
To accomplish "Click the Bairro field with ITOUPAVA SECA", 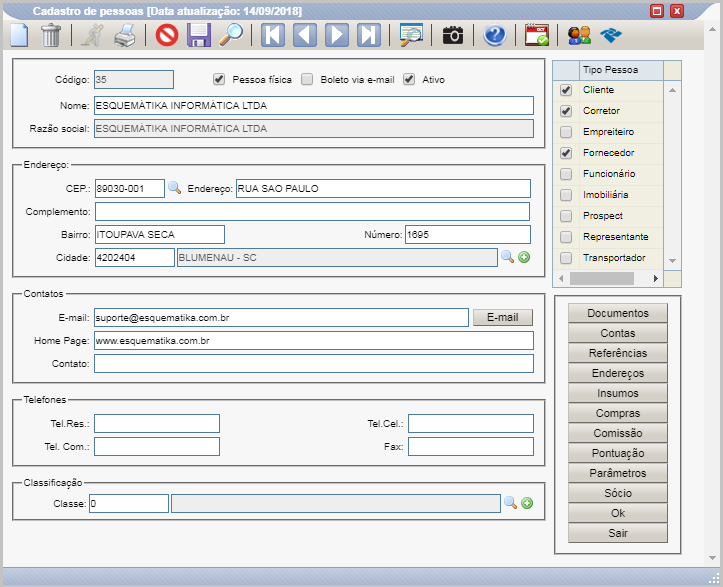I will tap(160, 234).
